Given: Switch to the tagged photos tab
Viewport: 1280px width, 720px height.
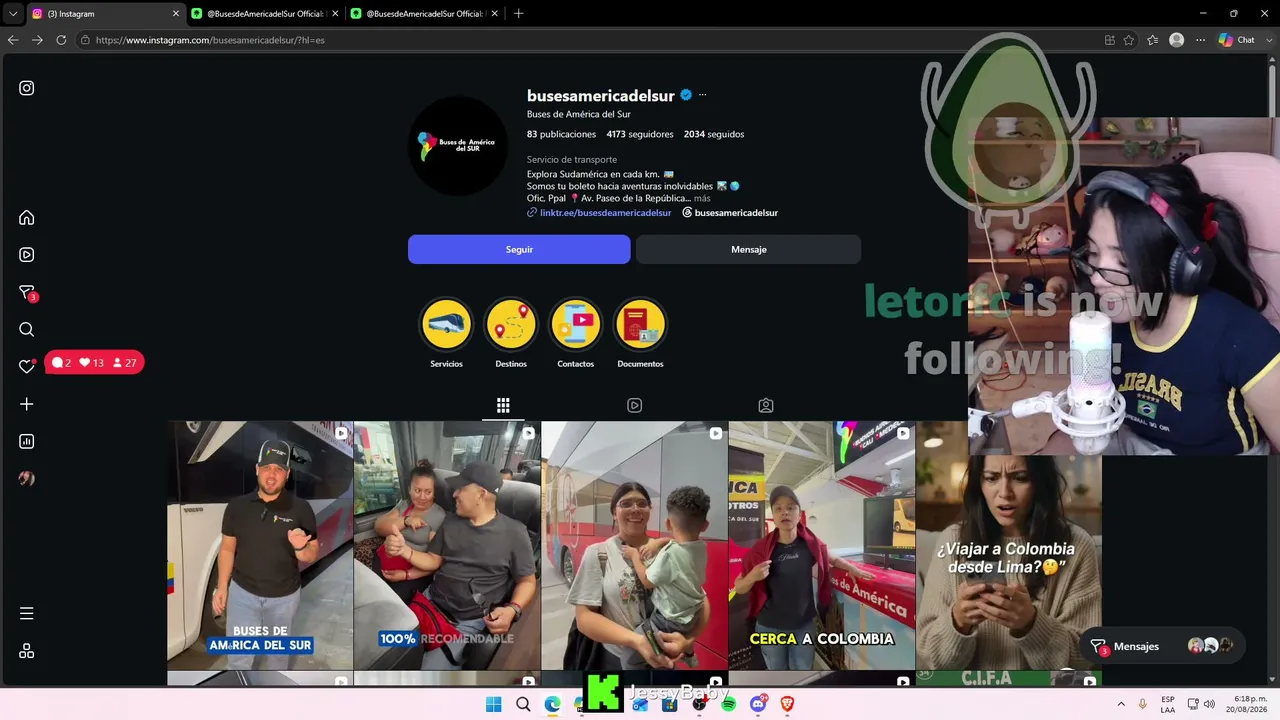Looking at the screenshot, I should tap(765, 405).
